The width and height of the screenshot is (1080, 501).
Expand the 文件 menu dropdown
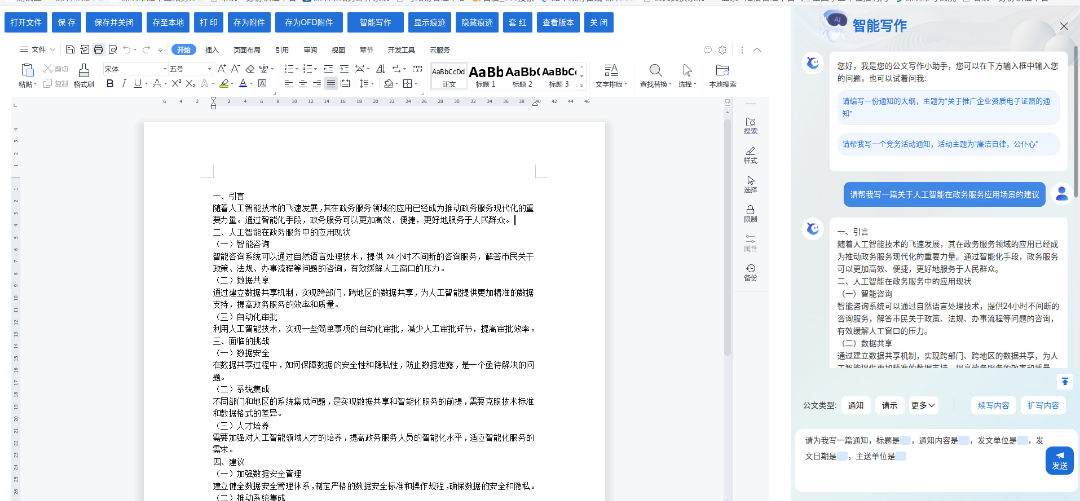click(37, 50)
